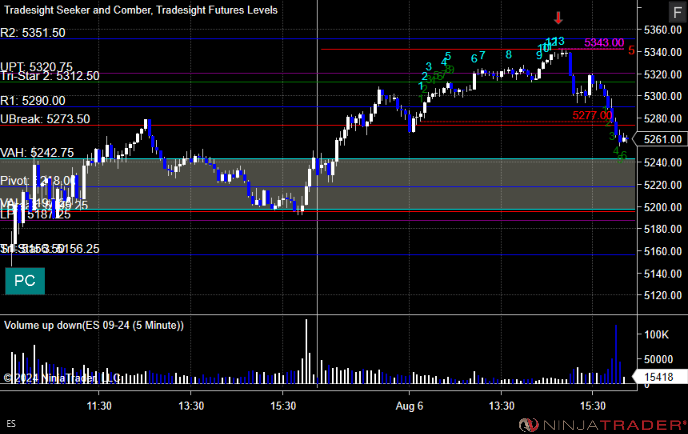Click the 11:30 time axis label
Viewport: 688px width, 434px height.
[99, 406]
